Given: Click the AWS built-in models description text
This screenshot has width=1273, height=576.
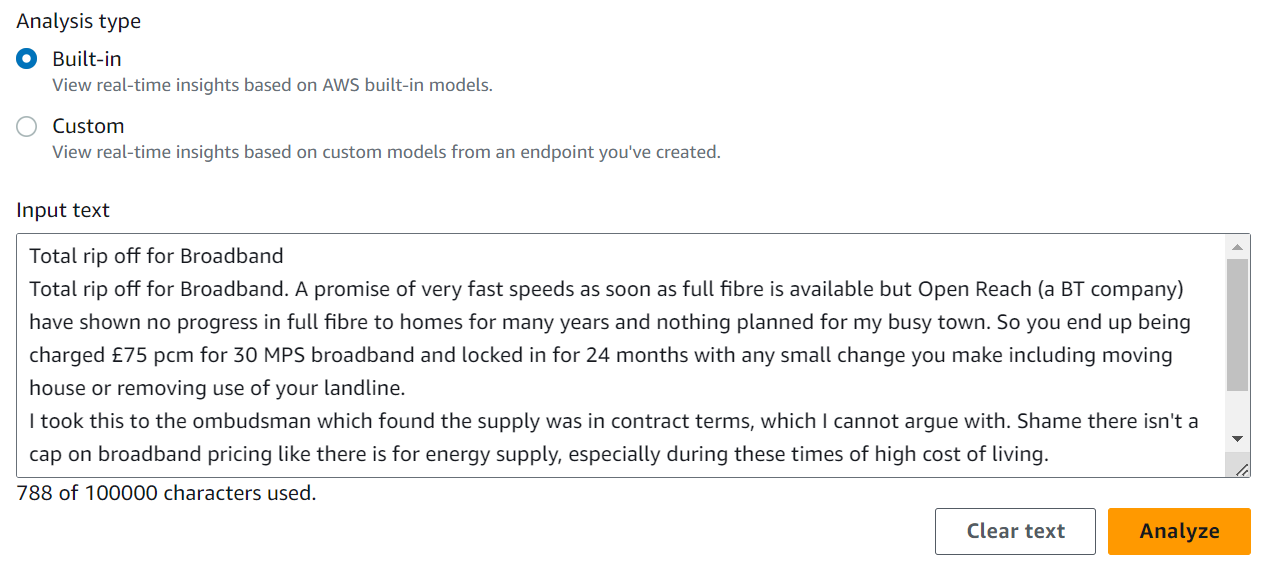Looking at the screenshot, I should [x=272, y=85].
